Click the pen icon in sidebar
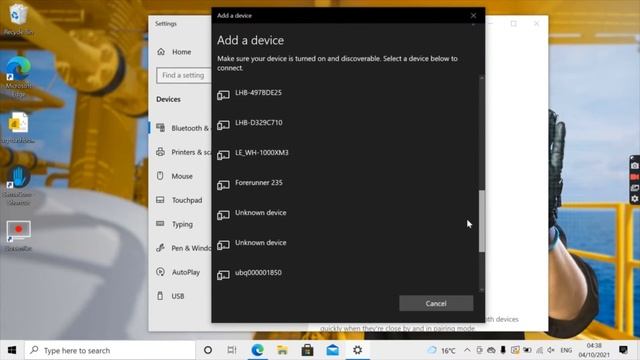Viewport: 640px width, 360px height. point(160,248)
